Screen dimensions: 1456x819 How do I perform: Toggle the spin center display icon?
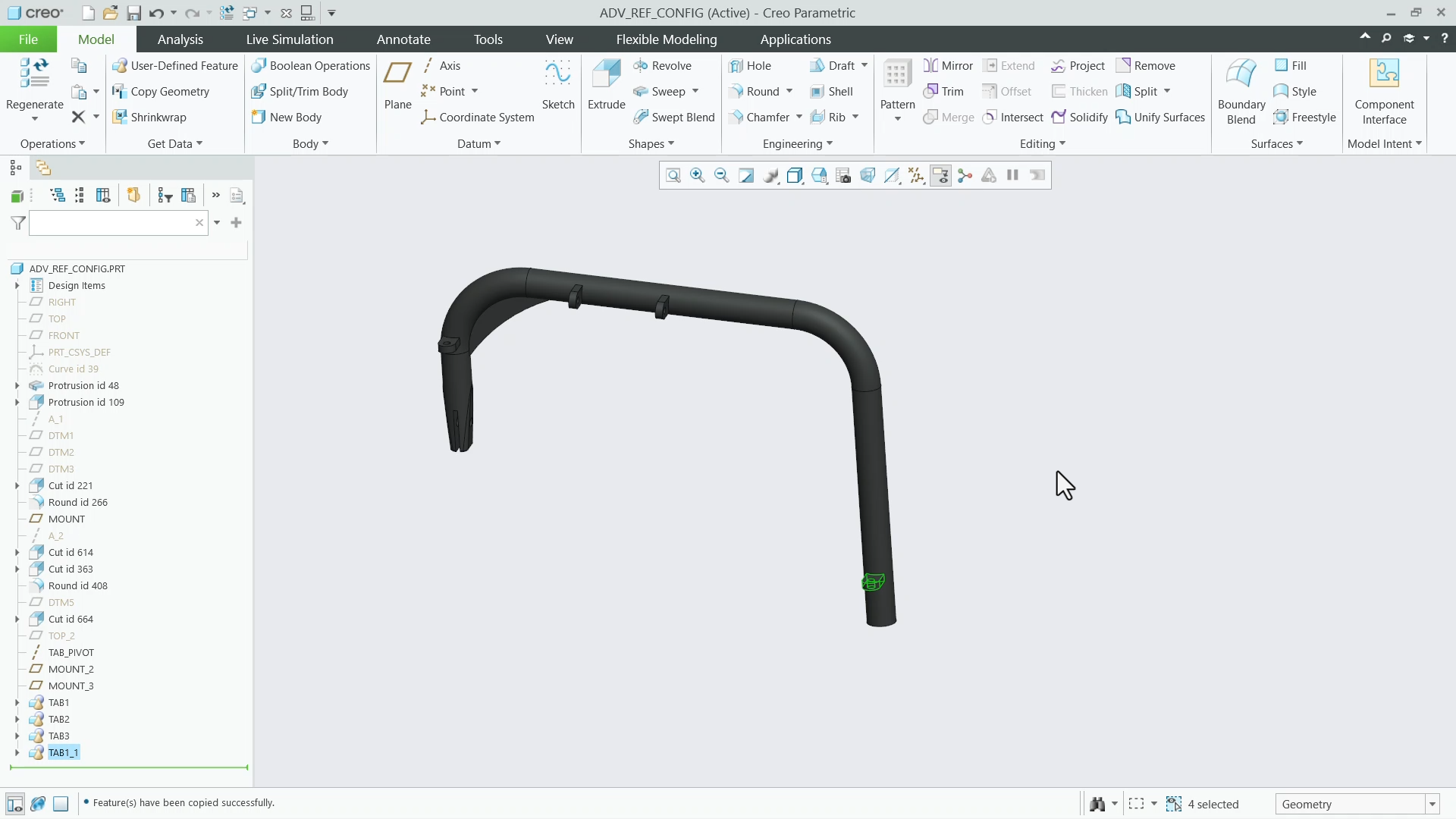click(x=965, y=176)
